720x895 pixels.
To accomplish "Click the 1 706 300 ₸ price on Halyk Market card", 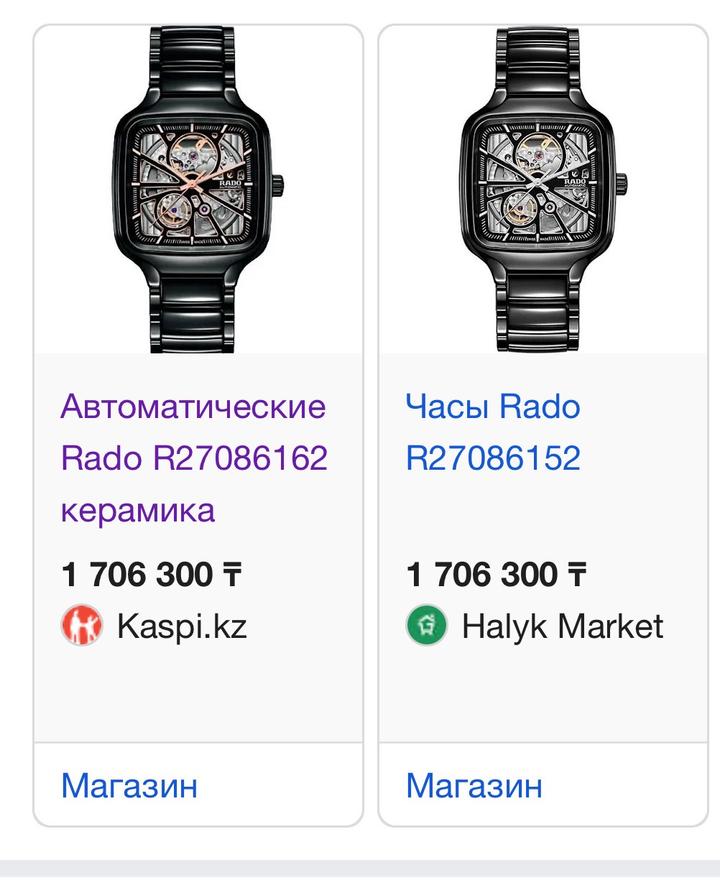I will (x=496, y=575).
